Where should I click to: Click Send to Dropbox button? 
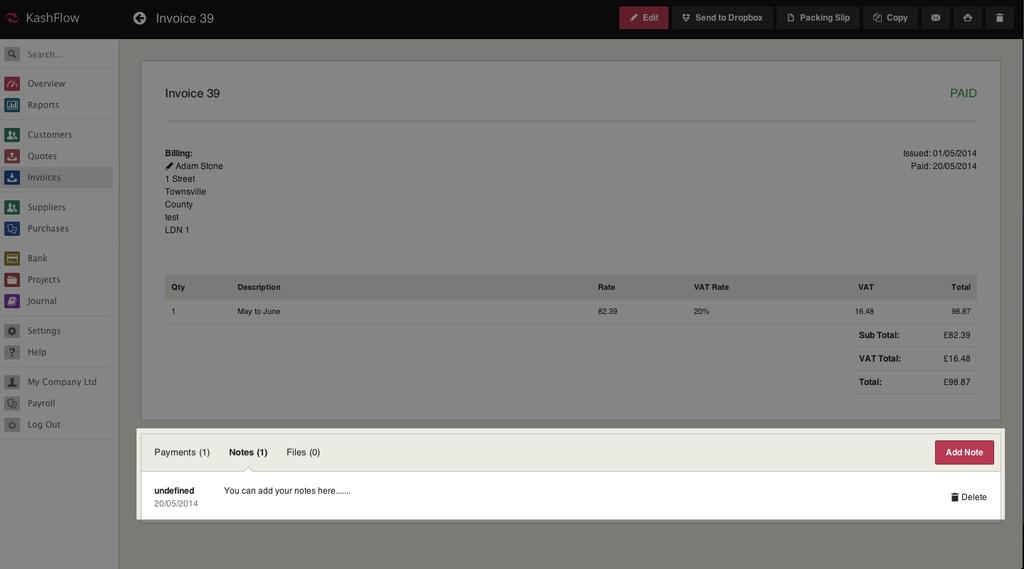click(x=722, y=18)
